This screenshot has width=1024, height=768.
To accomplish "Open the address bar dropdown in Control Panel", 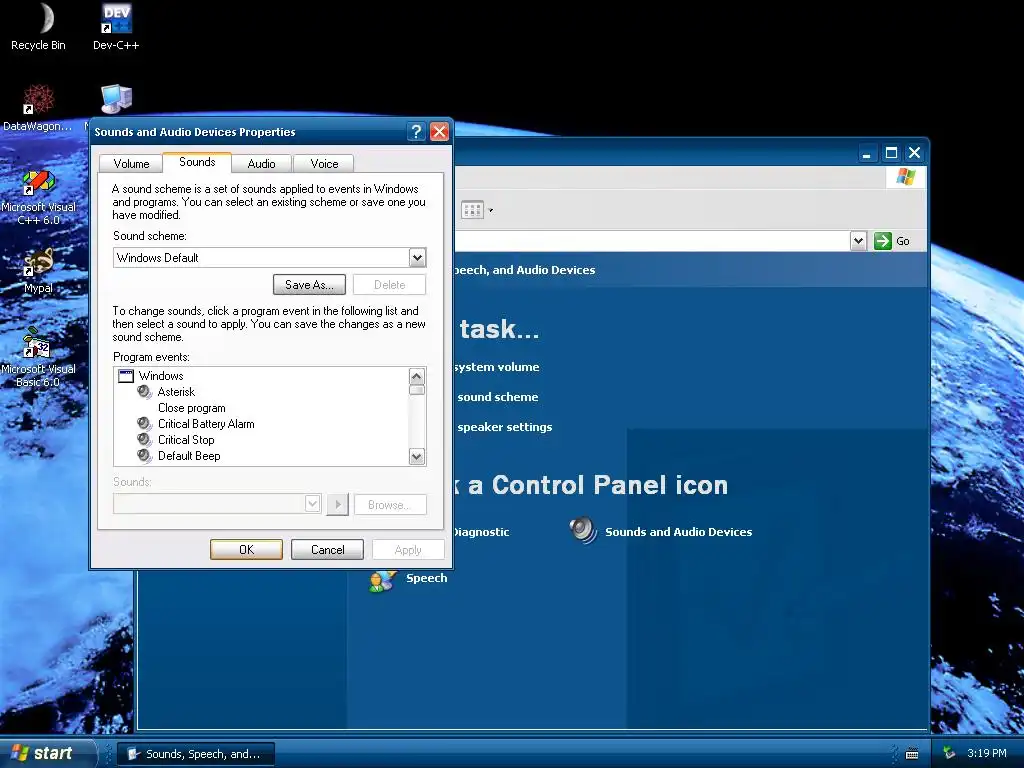I will click(858, 241).
